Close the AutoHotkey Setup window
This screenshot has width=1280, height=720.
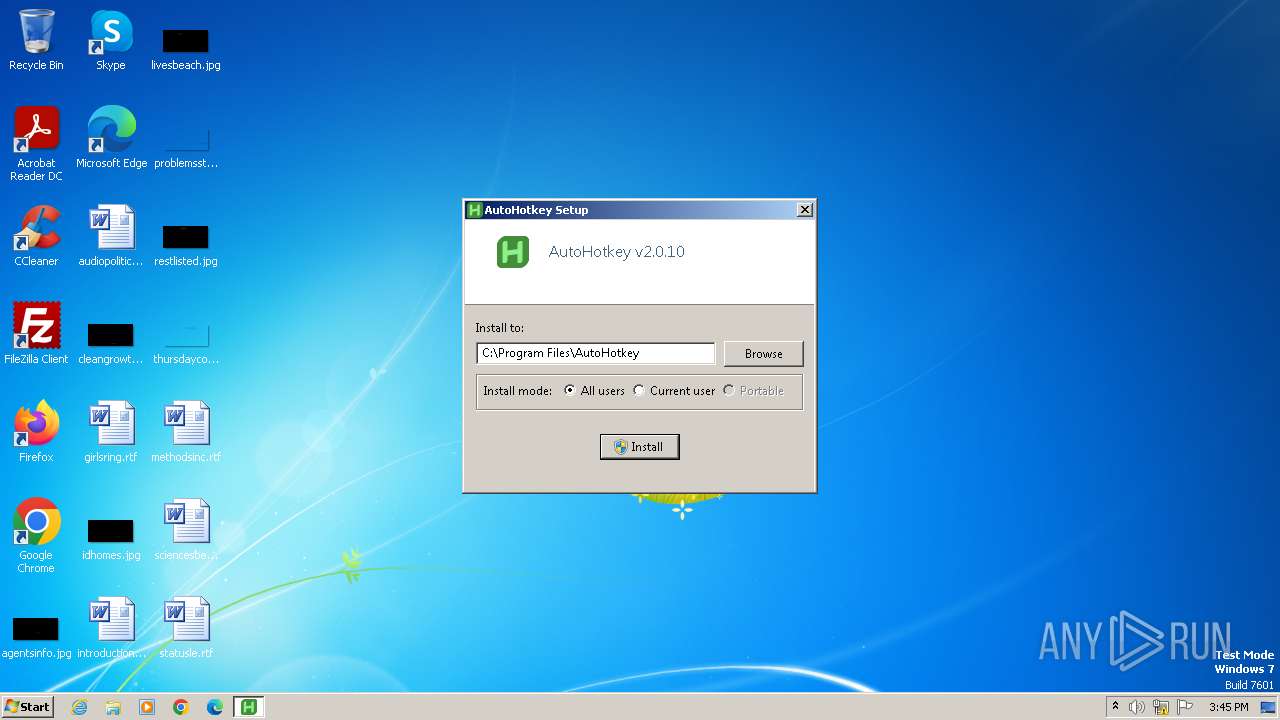804,210
